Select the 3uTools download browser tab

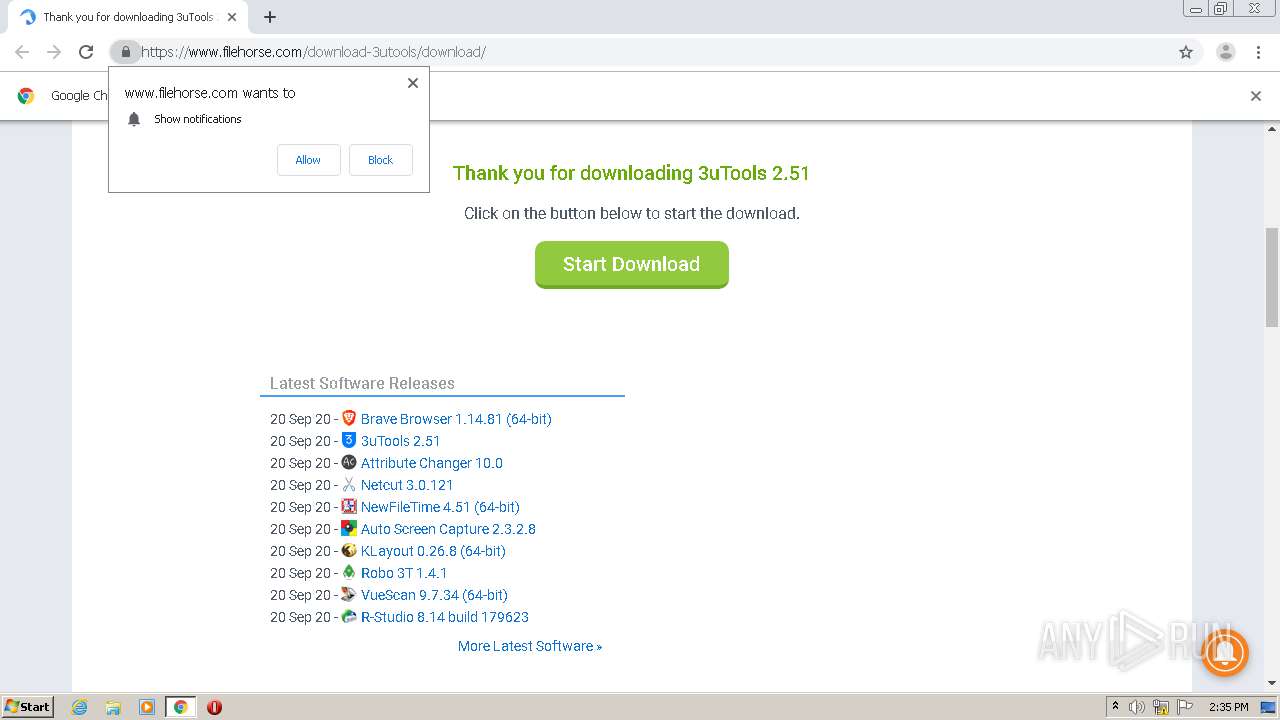point(127,17)
